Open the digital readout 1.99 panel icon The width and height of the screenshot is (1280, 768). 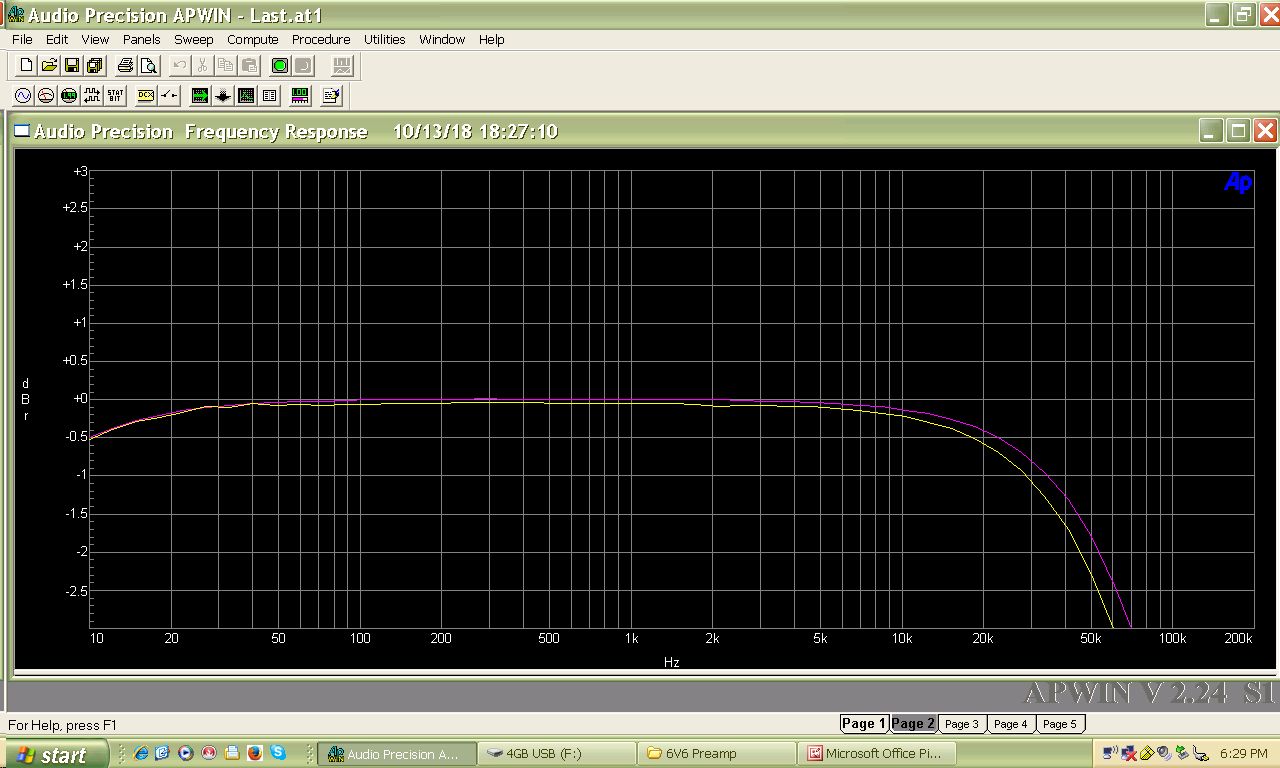click(x=69, y=96)
